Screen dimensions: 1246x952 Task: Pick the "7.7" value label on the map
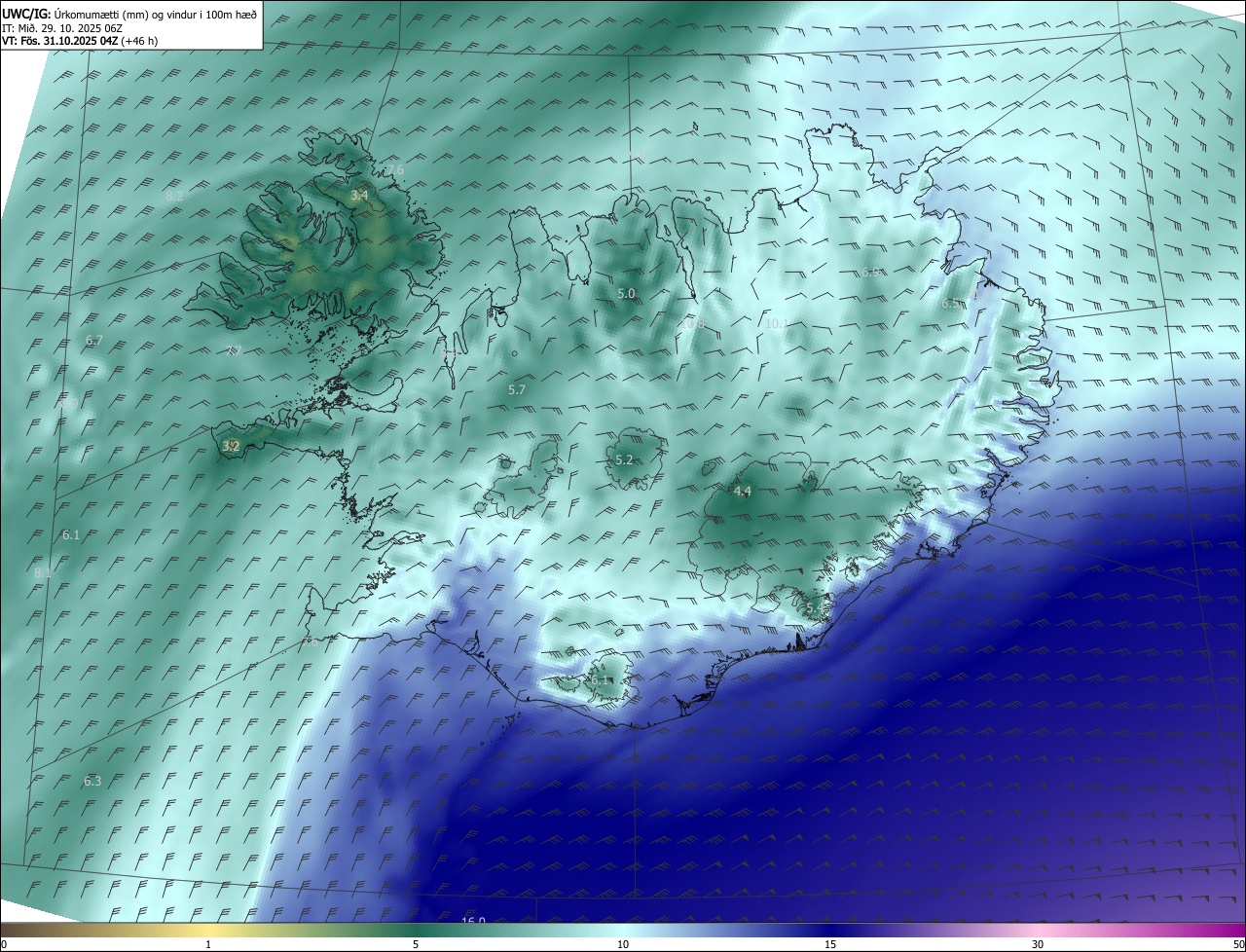234,351
